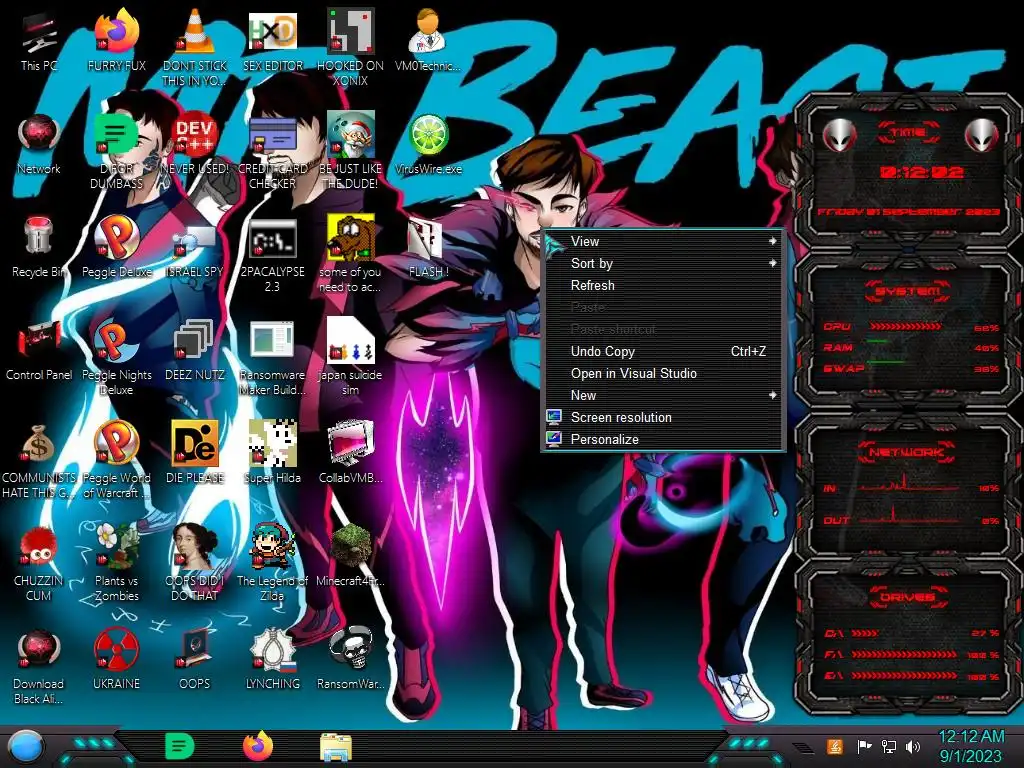The image size is (1024, 768).
Task: Open the DEEZ NUTZ stacked windows shortcut
Action: pyautogui.click(x=195, y=350)
